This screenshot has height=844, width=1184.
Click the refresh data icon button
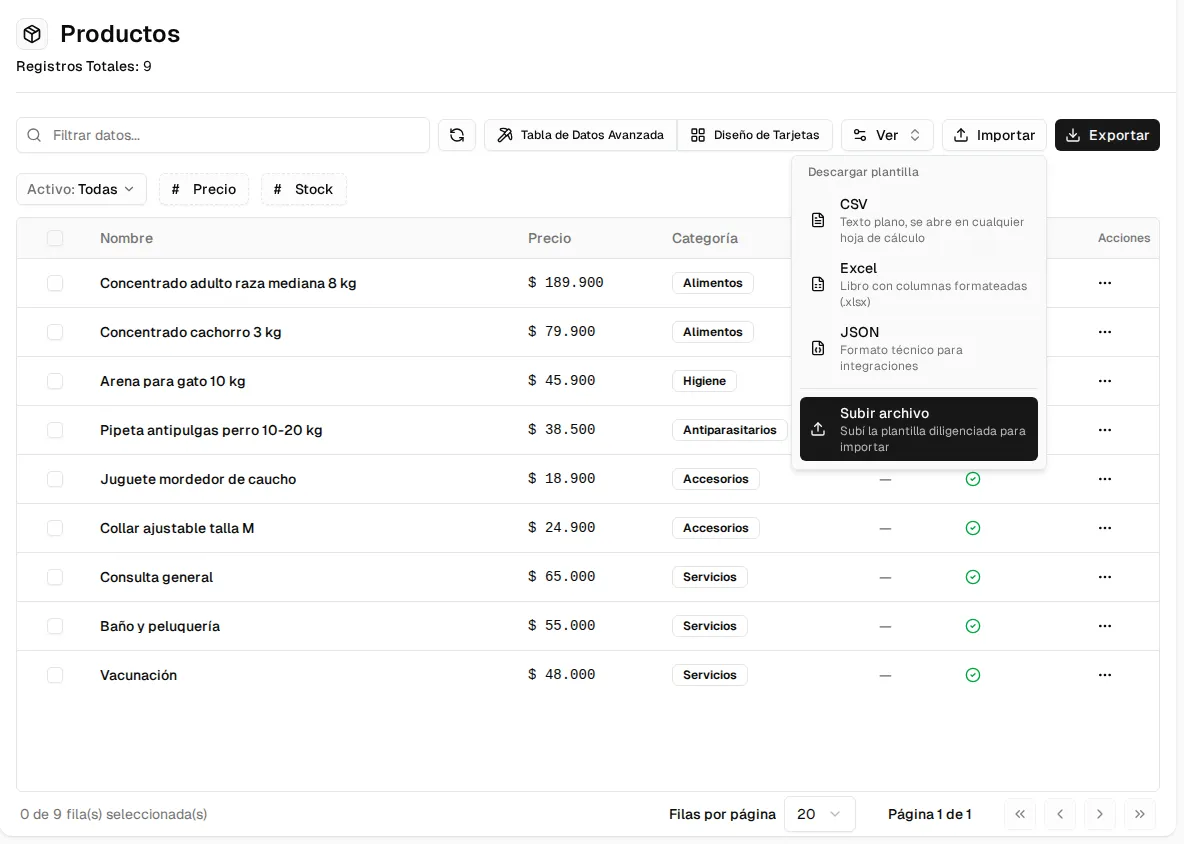click(457, 135)
